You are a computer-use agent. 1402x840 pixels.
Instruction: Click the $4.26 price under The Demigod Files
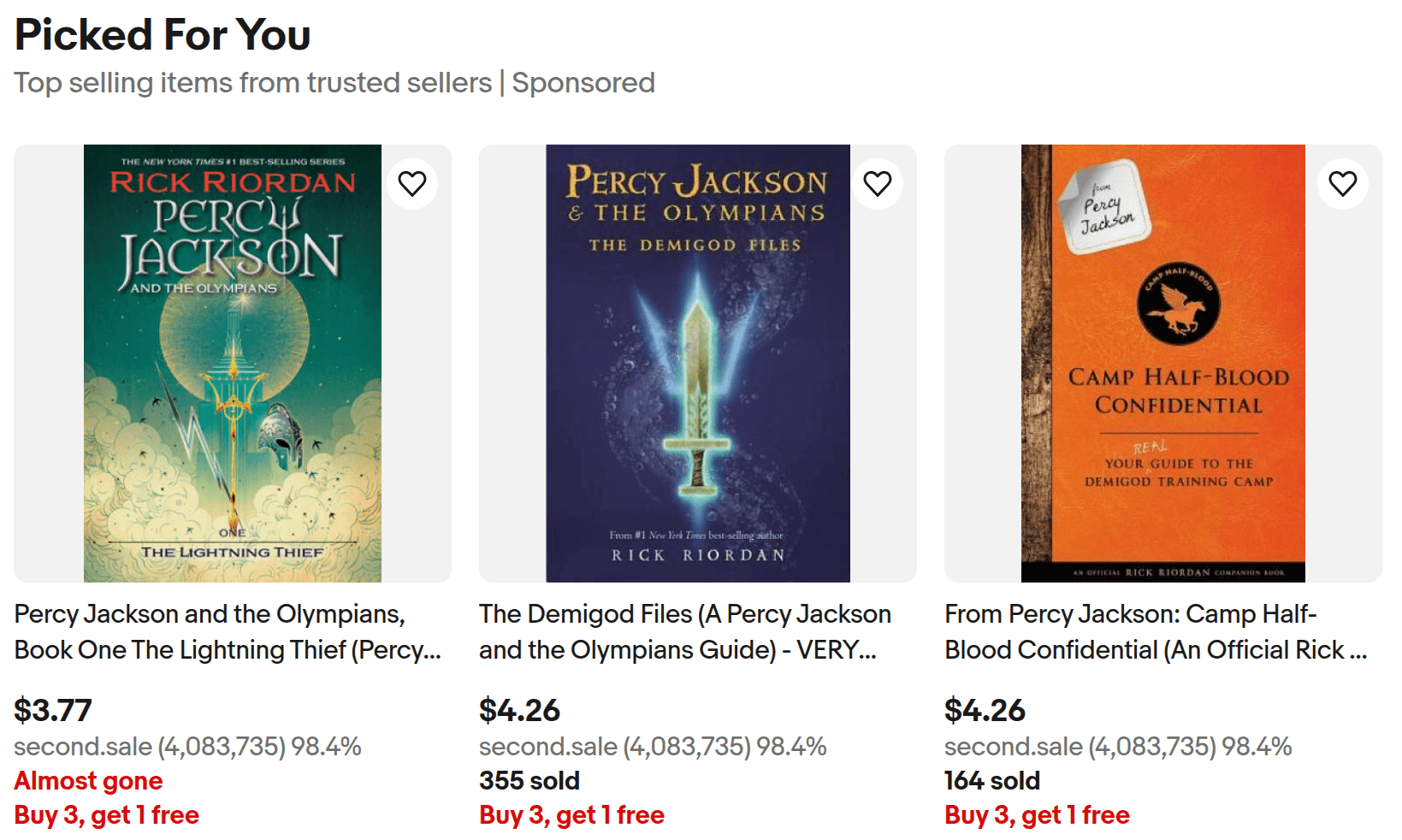(x=519, y=710)
